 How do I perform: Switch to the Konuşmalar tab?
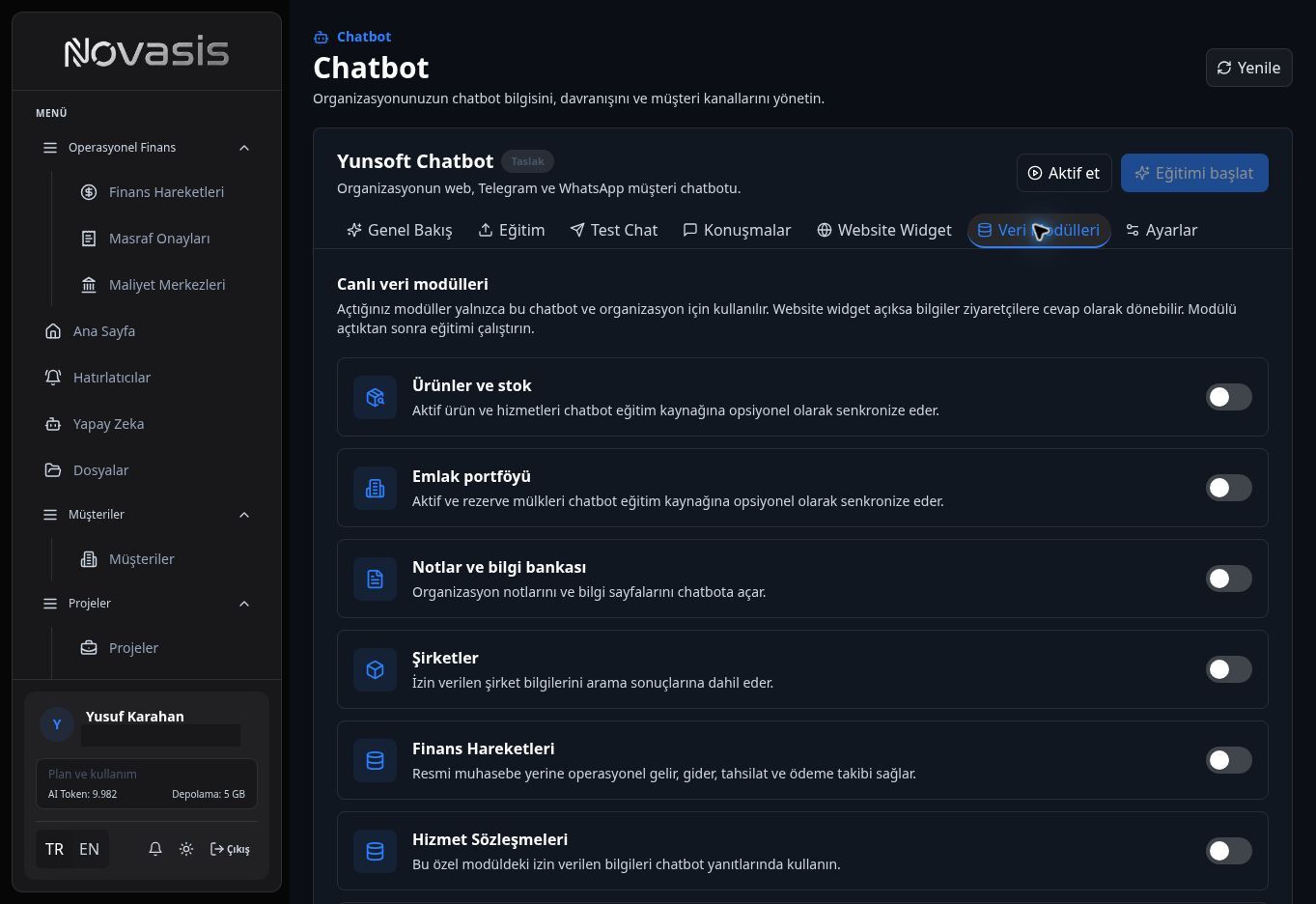coord(737,230)
